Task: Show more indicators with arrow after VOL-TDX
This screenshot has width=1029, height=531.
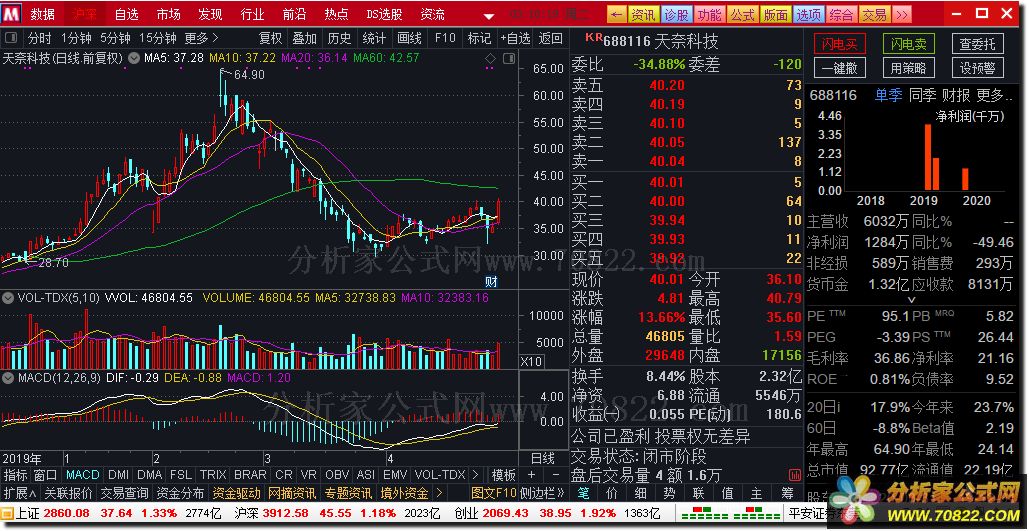Action: (x=474, y=475)
